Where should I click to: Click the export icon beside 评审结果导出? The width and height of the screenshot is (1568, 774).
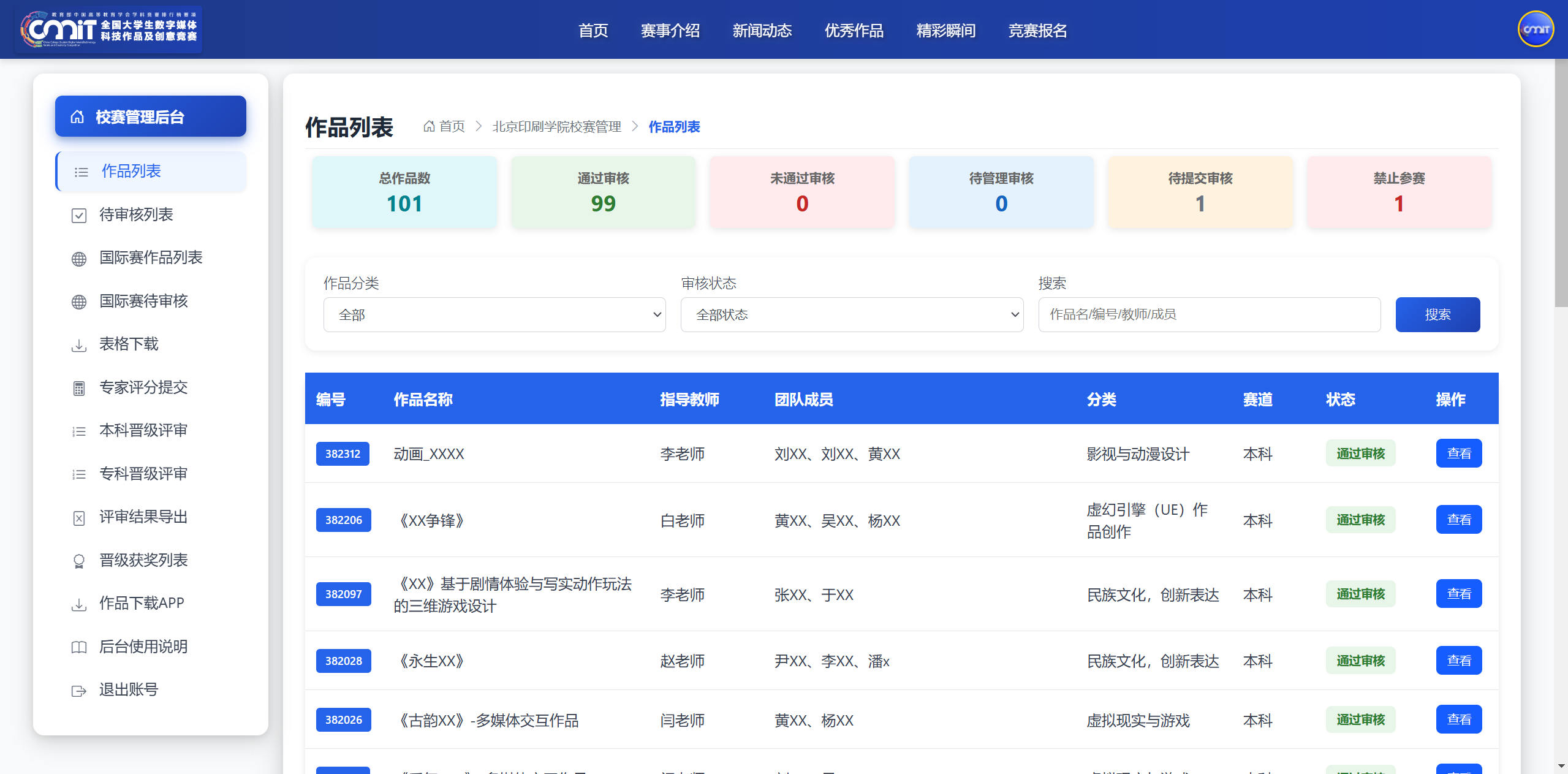(79, 518)
